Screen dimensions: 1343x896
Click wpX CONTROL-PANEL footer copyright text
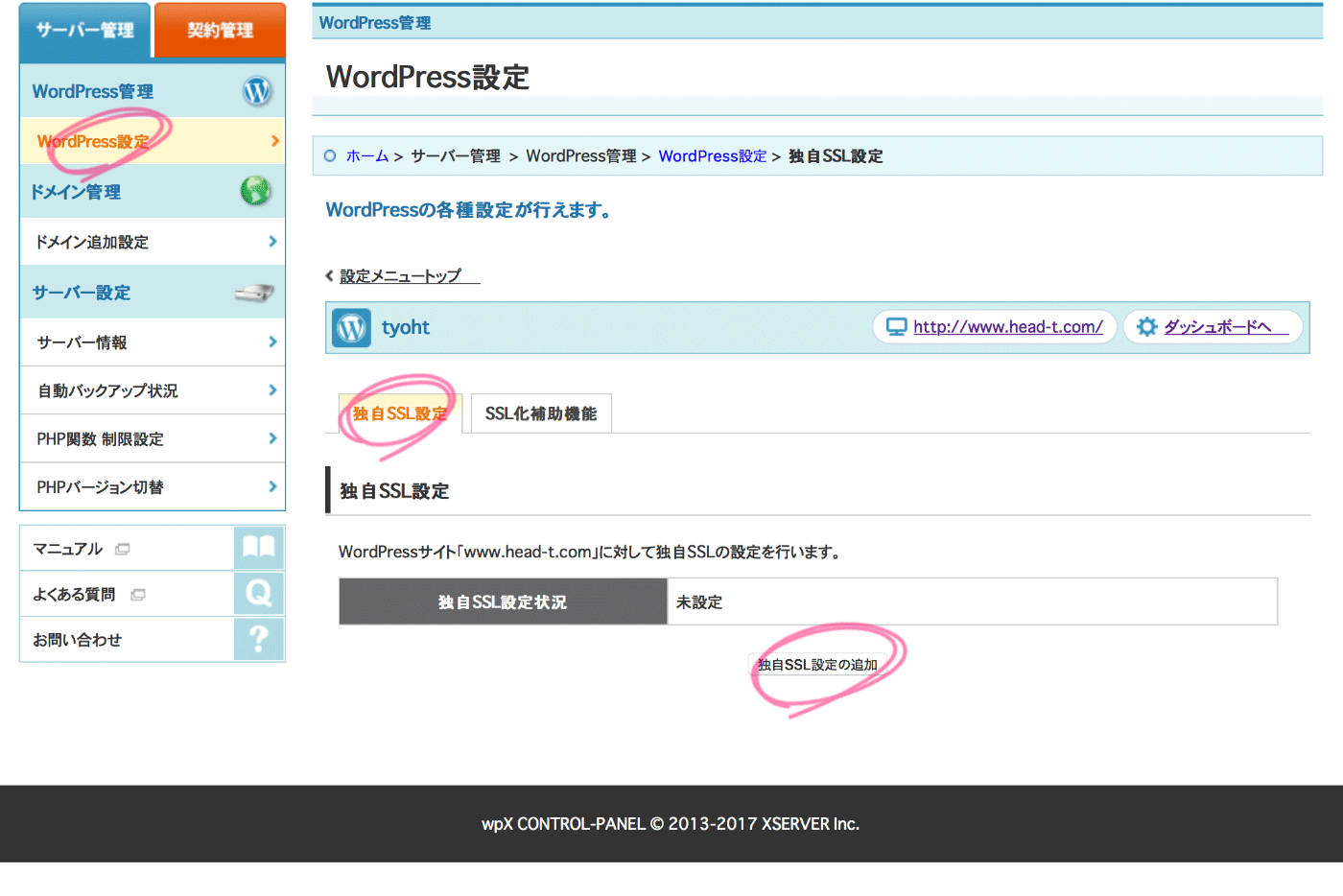click(671, 824)
